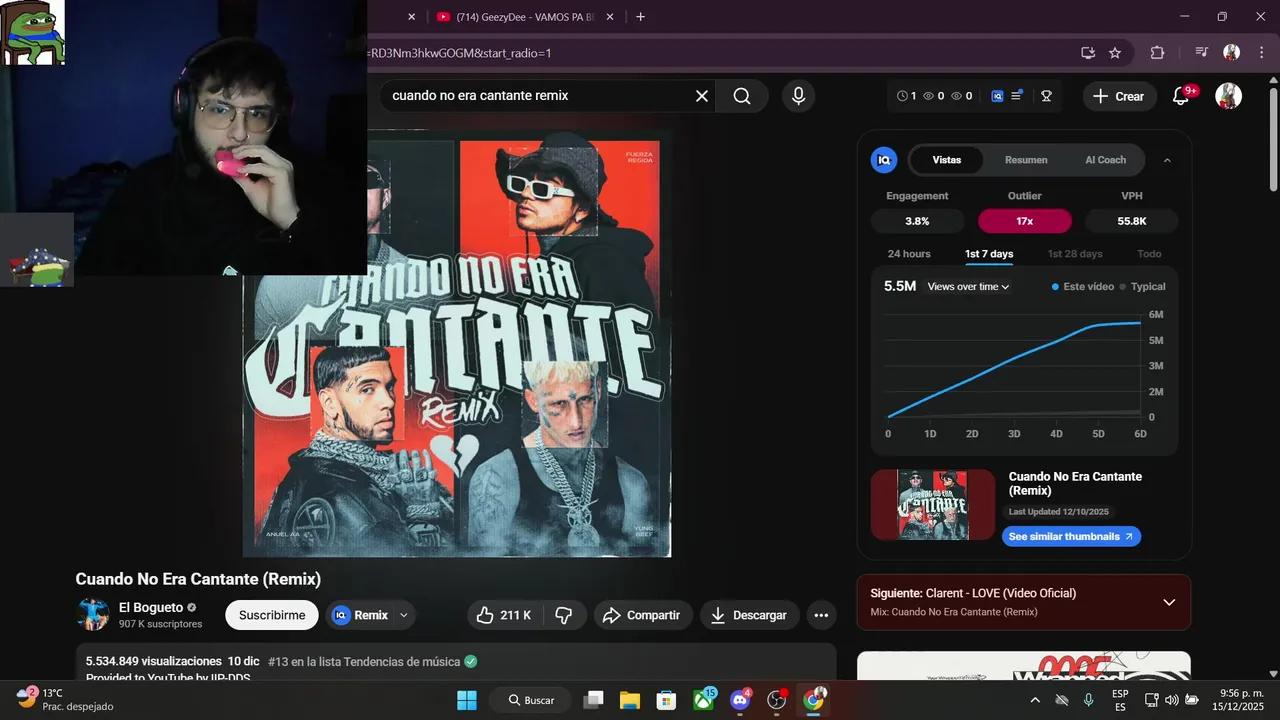
Task: Click the magnifier search button
Action: click(742, 96)
